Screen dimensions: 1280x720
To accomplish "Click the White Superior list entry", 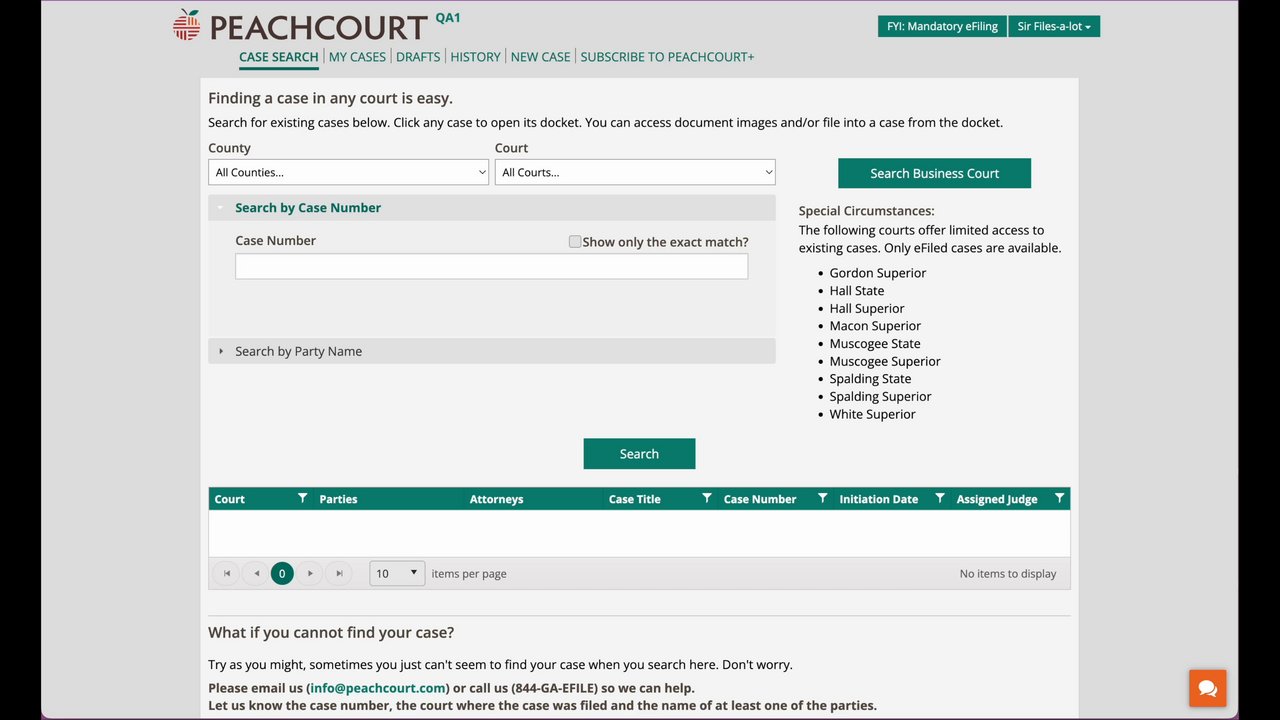I will (x=872, y=414).
